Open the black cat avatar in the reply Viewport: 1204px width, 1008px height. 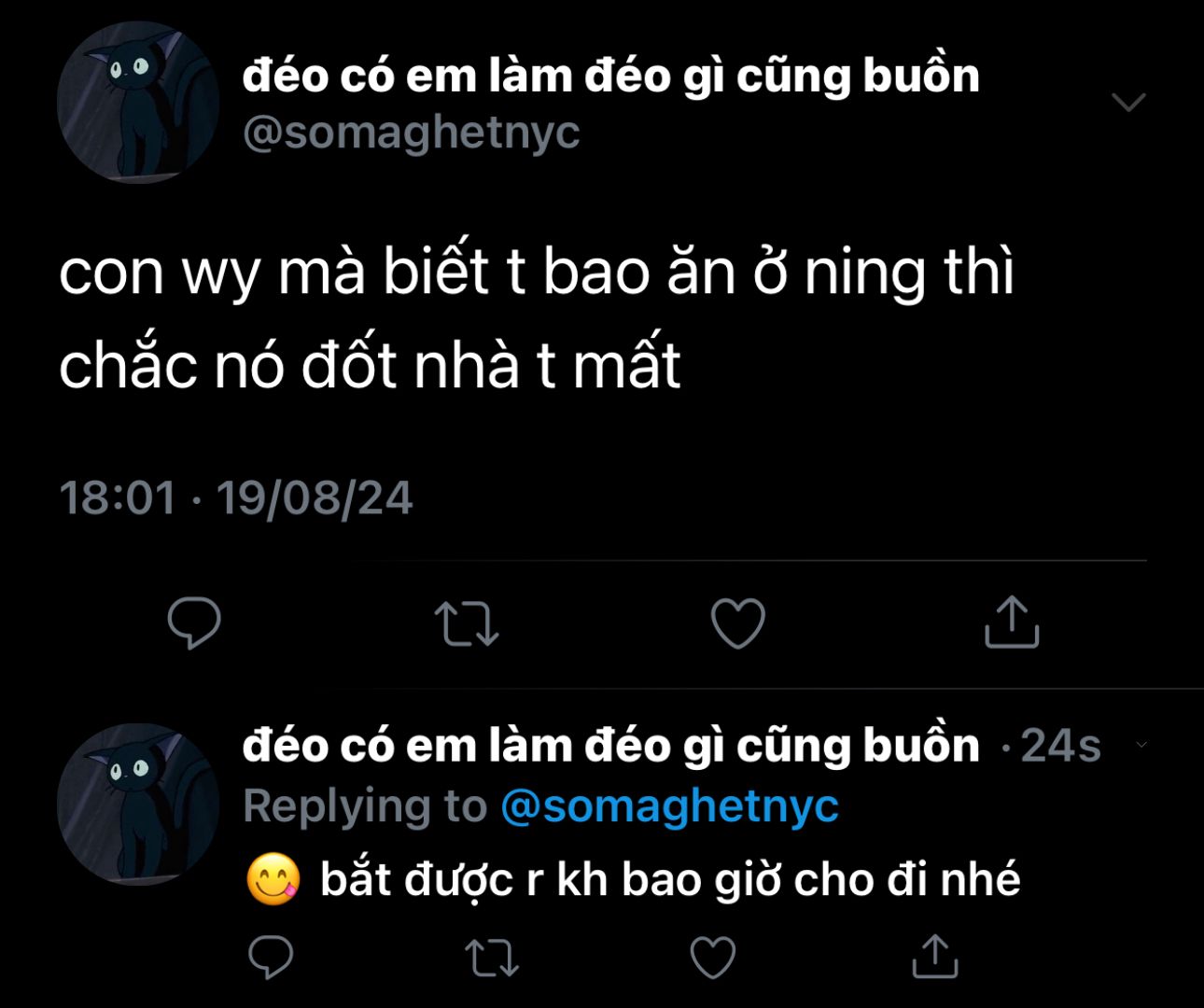click(138, 804)
